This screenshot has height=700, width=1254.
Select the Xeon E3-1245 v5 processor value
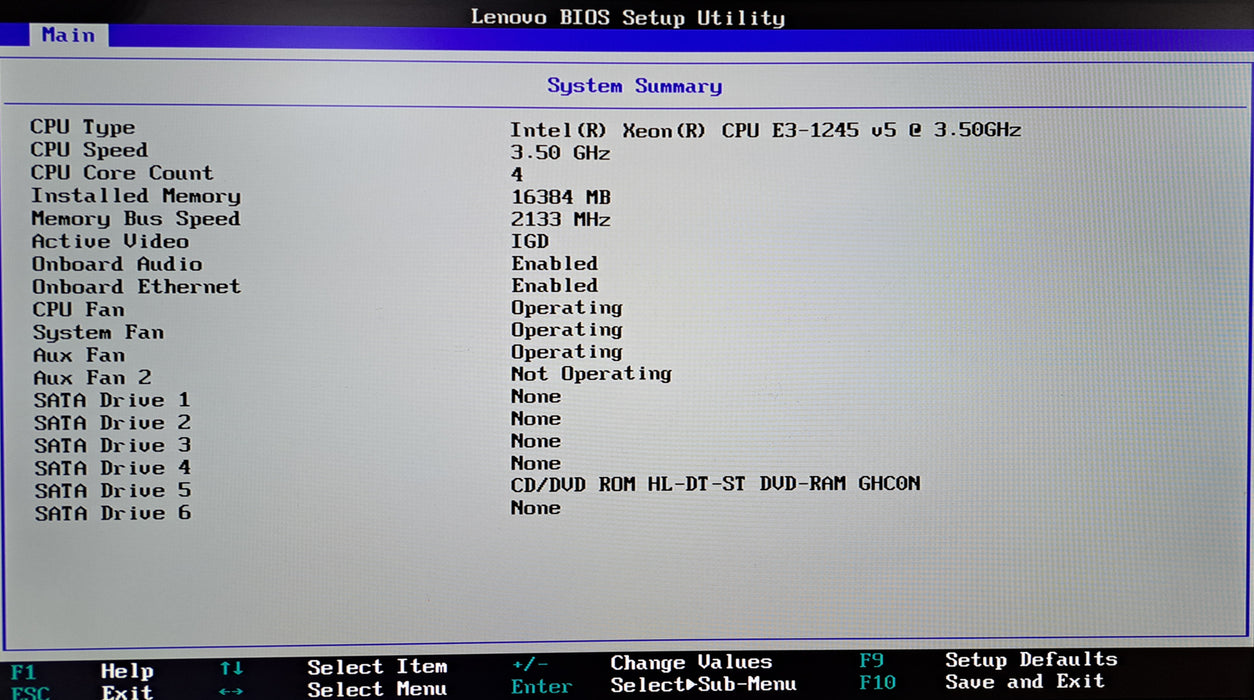click(x=765, y=130)
